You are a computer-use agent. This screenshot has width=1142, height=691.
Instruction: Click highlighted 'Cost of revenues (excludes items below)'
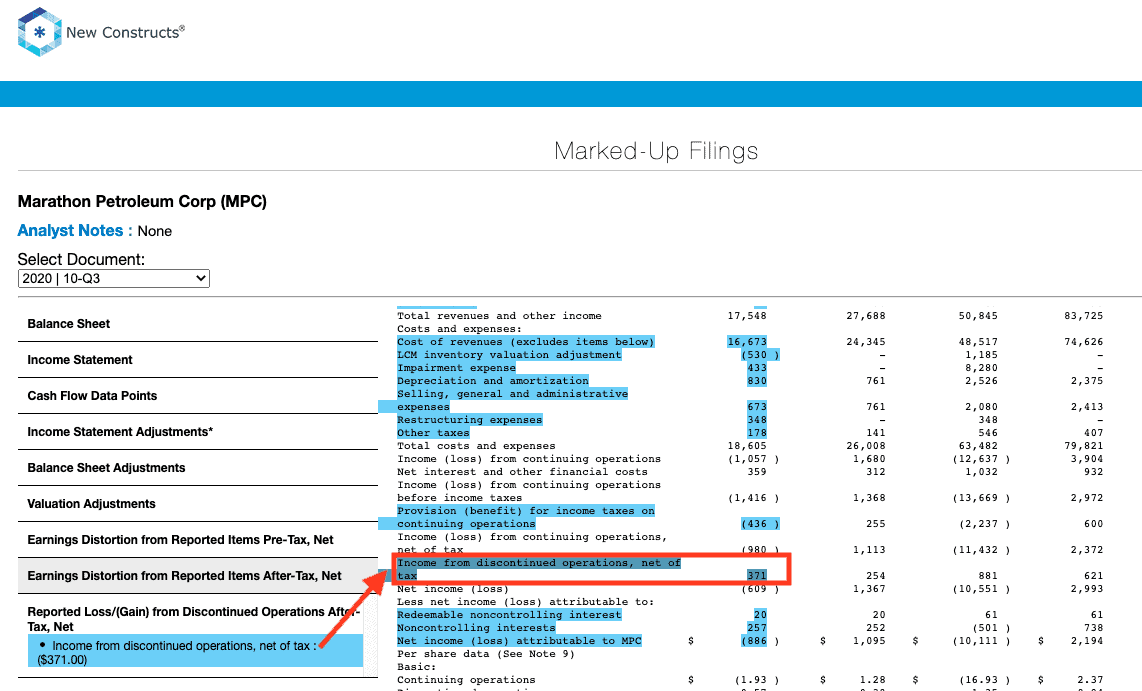[525, 341]
